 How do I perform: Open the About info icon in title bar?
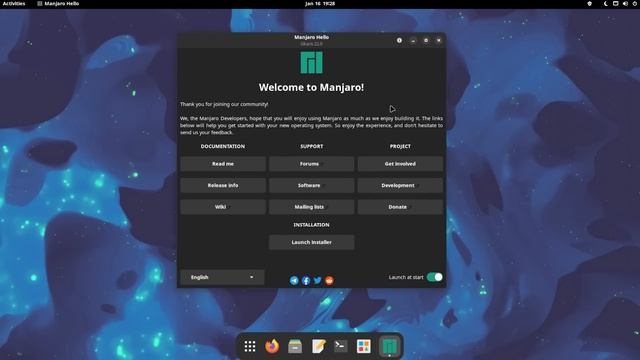point(399,40)
